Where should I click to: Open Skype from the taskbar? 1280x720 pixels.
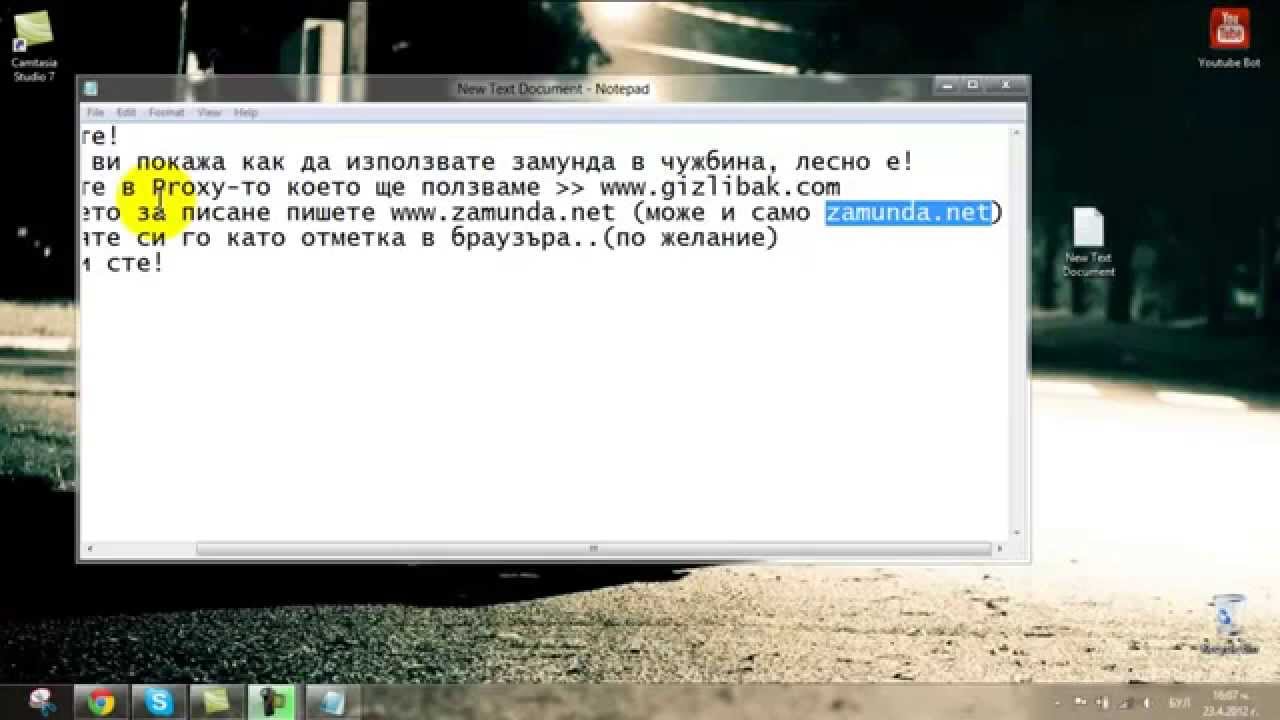point(159,702)
